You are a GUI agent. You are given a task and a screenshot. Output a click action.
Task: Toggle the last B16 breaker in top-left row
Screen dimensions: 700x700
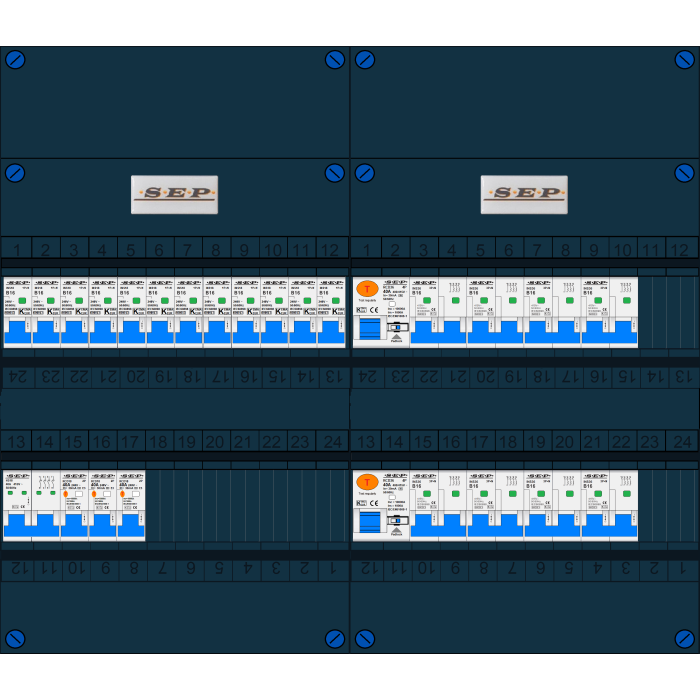point(331,332)
